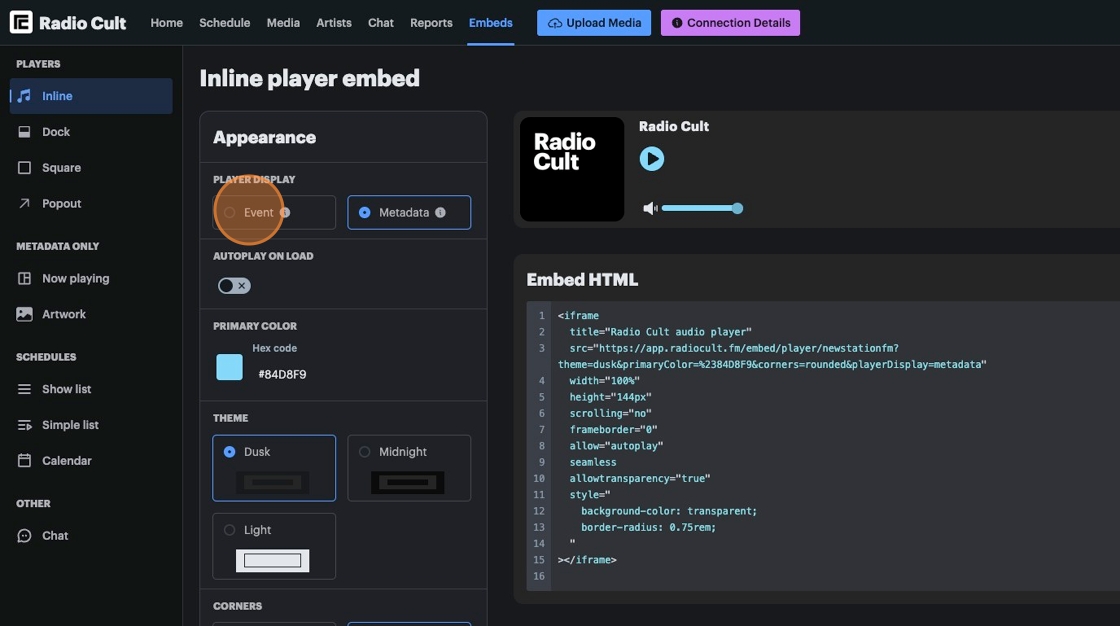Screen dimensions: 1120x626
Task: Mute the player with the speaker icon
Action: (650, 208)
